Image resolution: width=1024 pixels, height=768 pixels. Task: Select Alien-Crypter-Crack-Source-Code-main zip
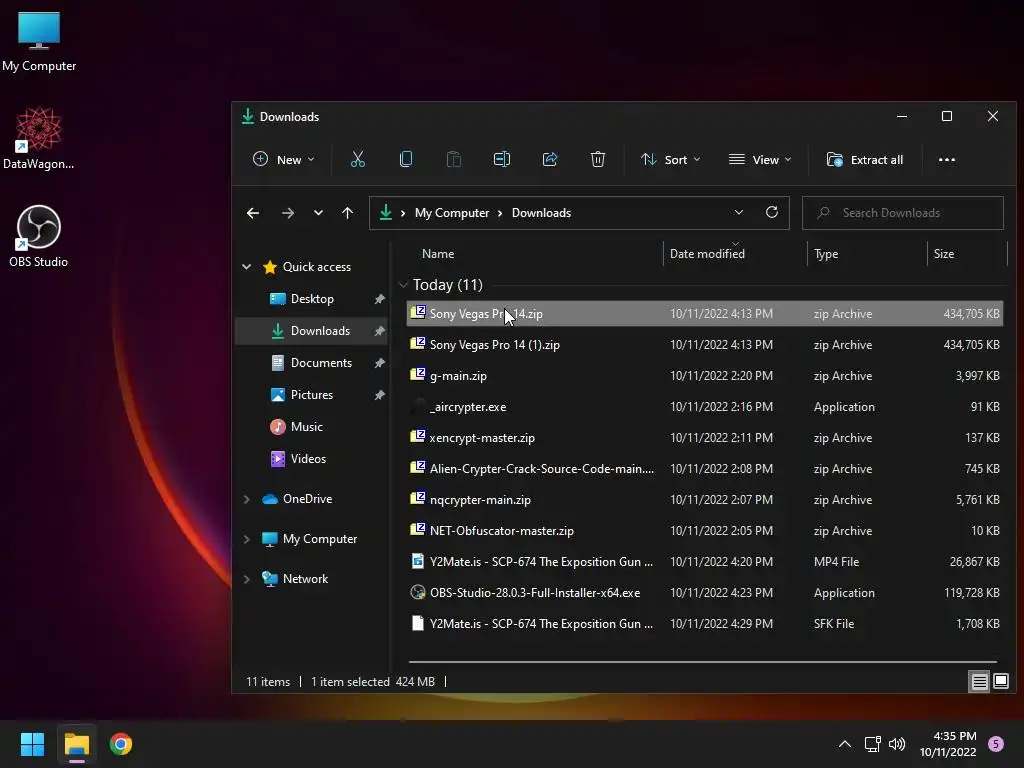point(705,469)
